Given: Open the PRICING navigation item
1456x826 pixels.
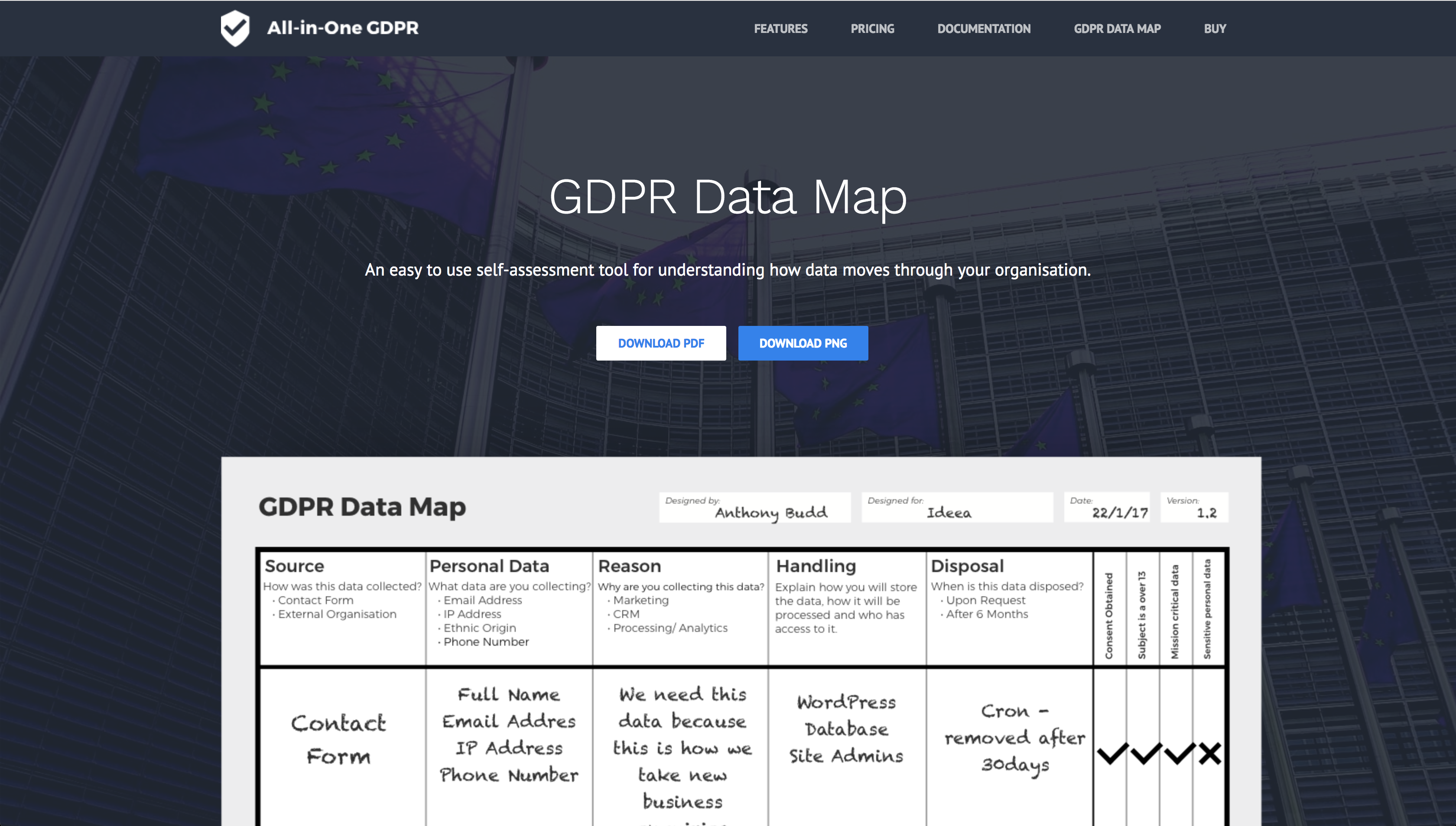Looking at the screenshot, I should tap(872, 28).
